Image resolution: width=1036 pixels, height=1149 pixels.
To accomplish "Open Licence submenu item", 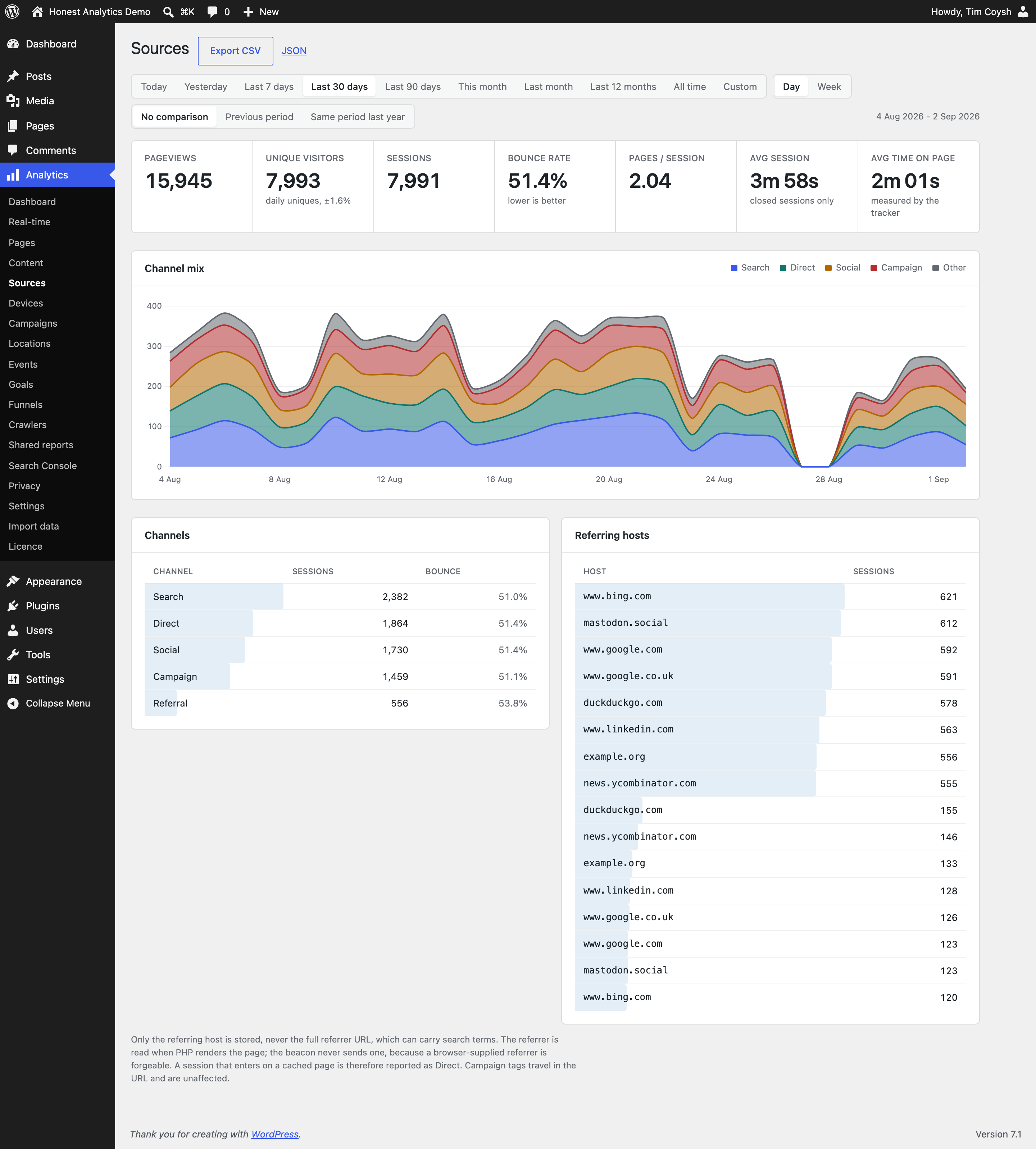I will pyautogui.click(x=26, y=546).
